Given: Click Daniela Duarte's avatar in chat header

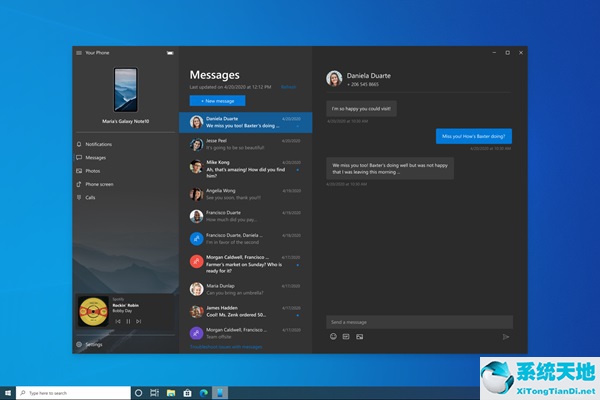Looking at the screenshot, I should 334,78.
